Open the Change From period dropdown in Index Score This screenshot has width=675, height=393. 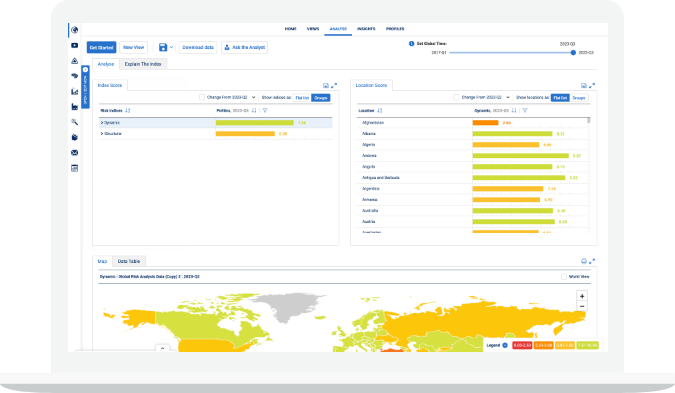(x=253, y=98)
